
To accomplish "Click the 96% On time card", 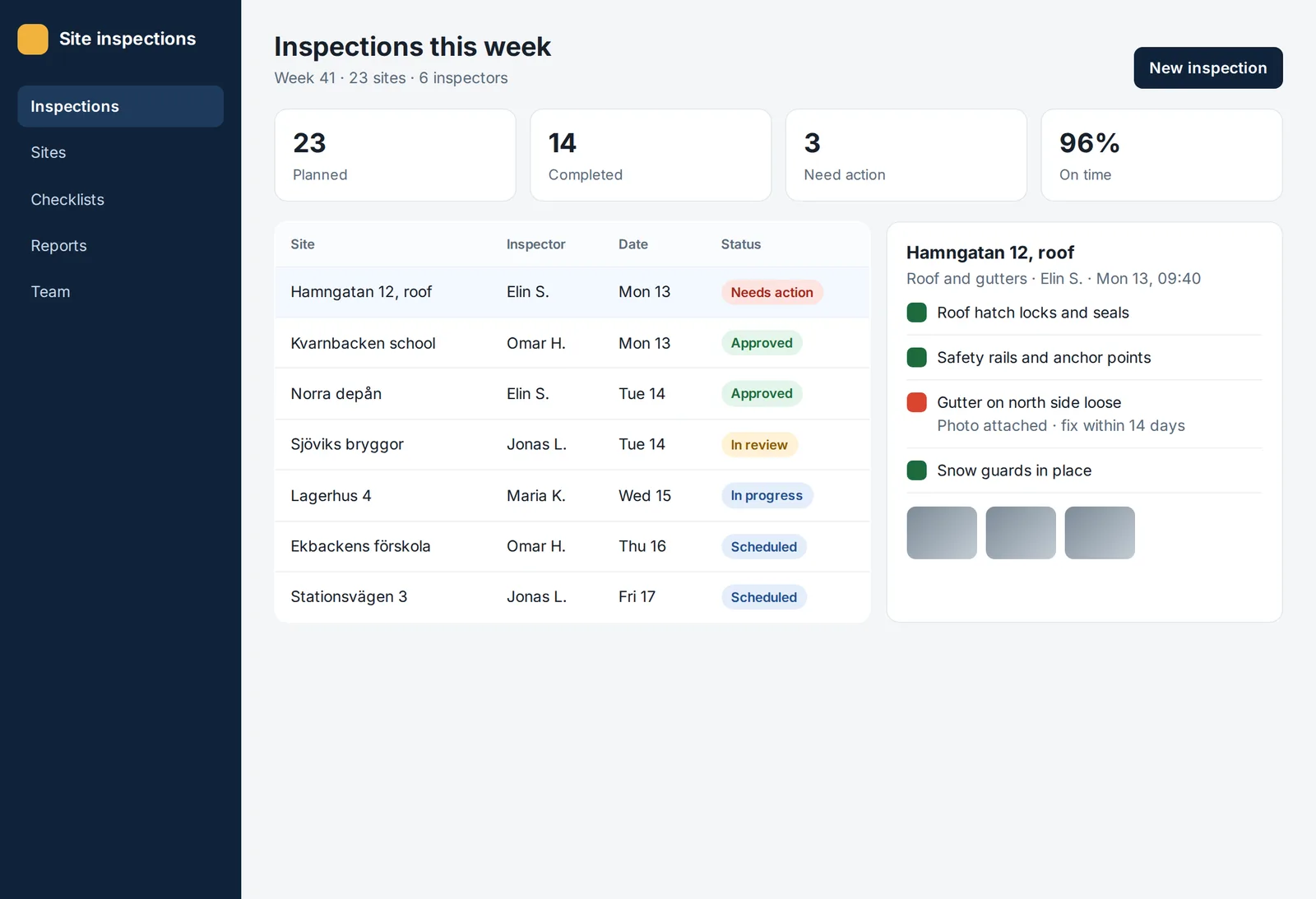I will pos(1161,155).
